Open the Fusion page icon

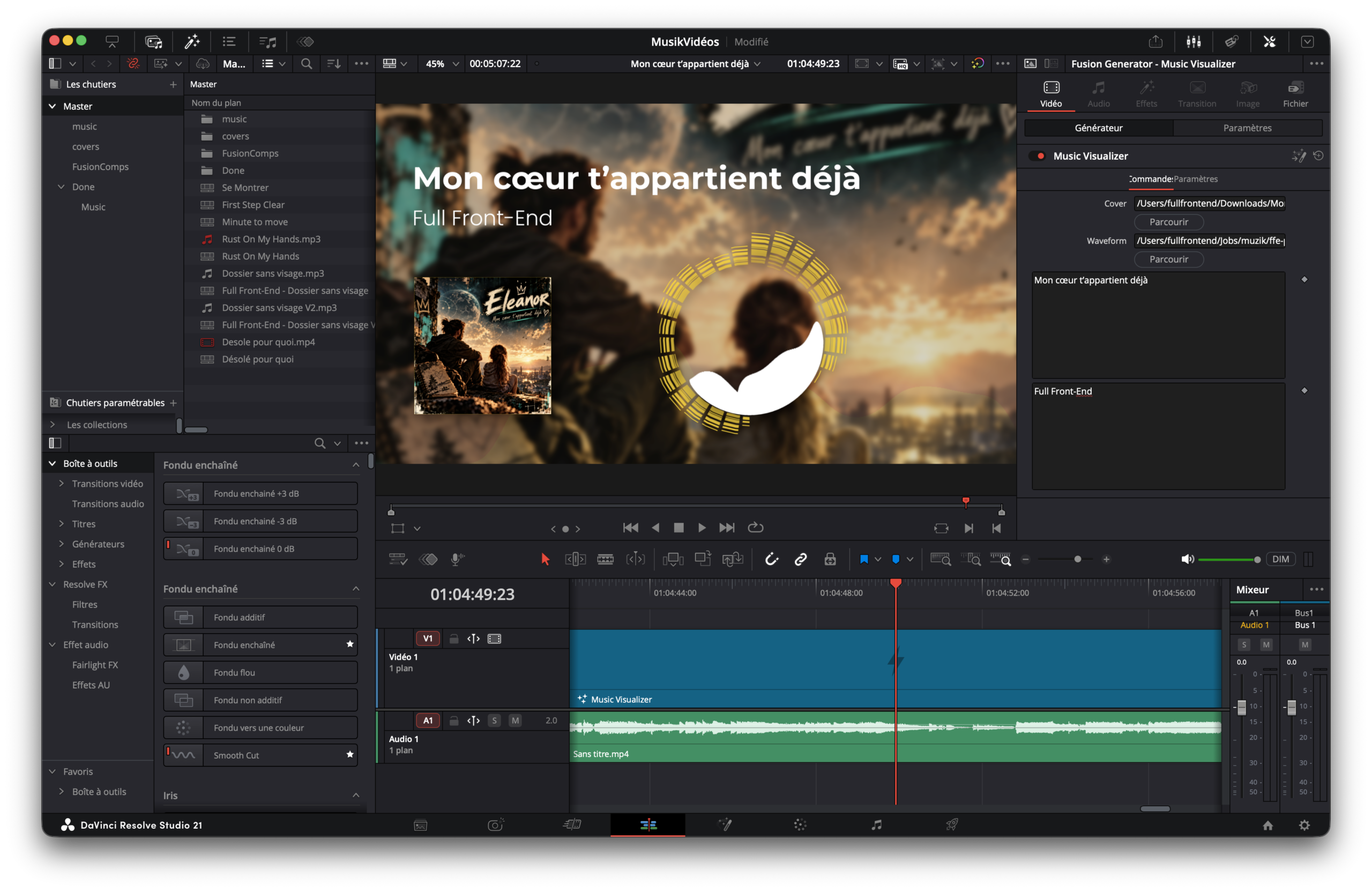click(725, 824)
